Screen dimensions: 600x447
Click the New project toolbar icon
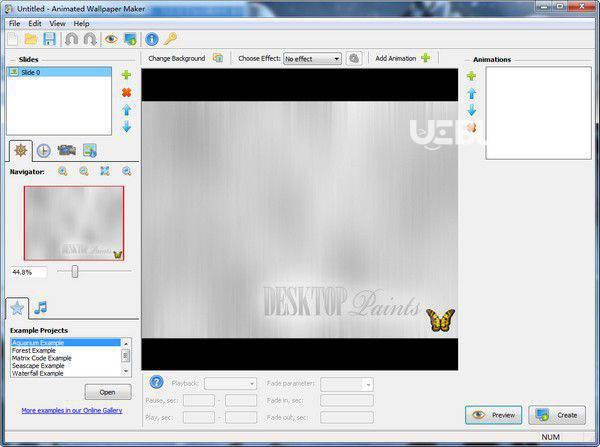tap(13, 39)
